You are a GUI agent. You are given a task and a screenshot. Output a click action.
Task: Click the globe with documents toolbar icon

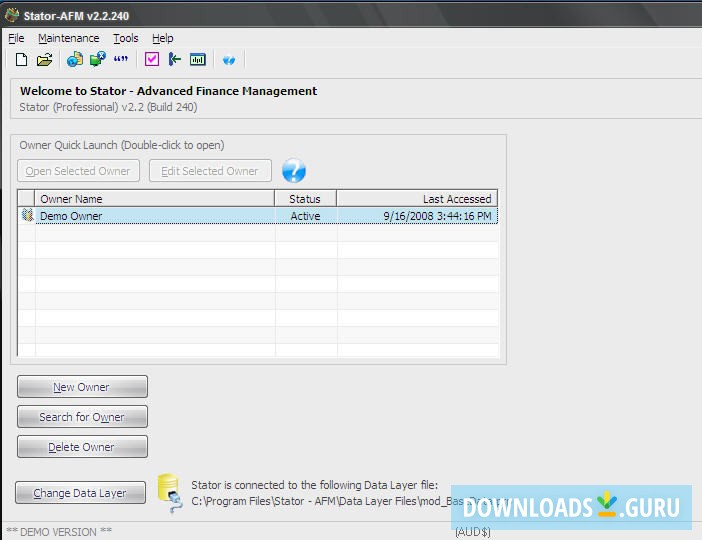coord(74,59)
